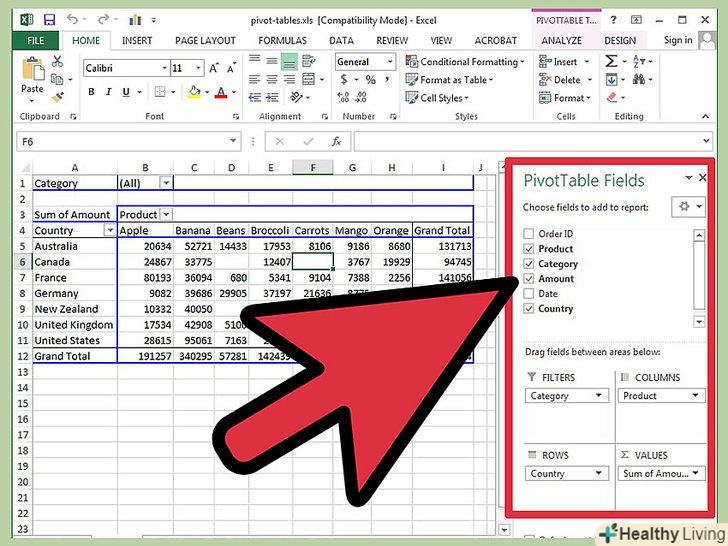Apply Italic formatting to the cell
Screen dimensions: 728x546
(107, 92)
